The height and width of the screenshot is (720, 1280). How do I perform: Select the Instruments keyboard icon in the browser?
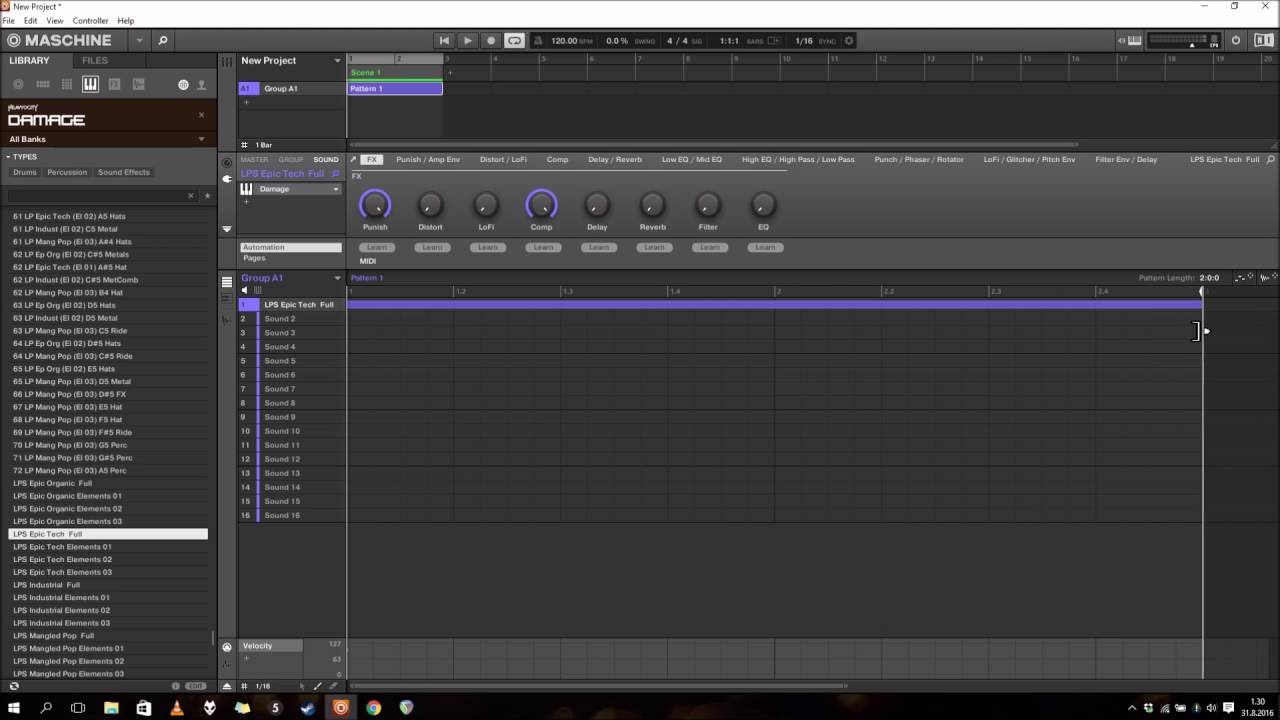(90, 85)
